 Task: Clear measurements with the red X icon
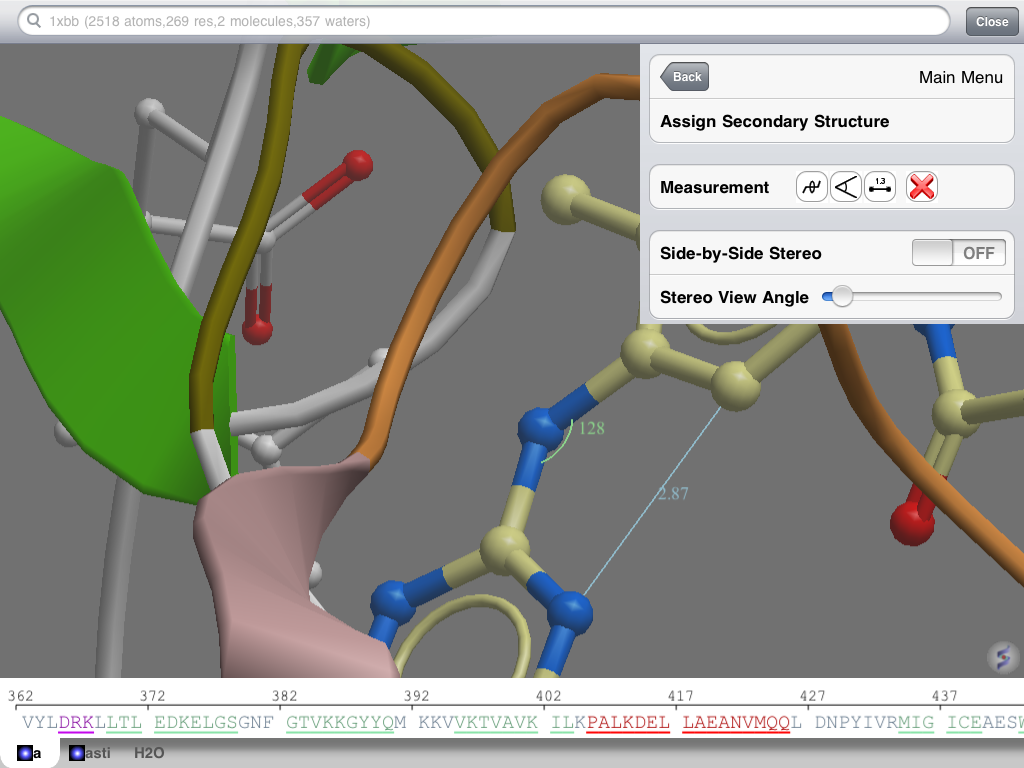(920, 187)
